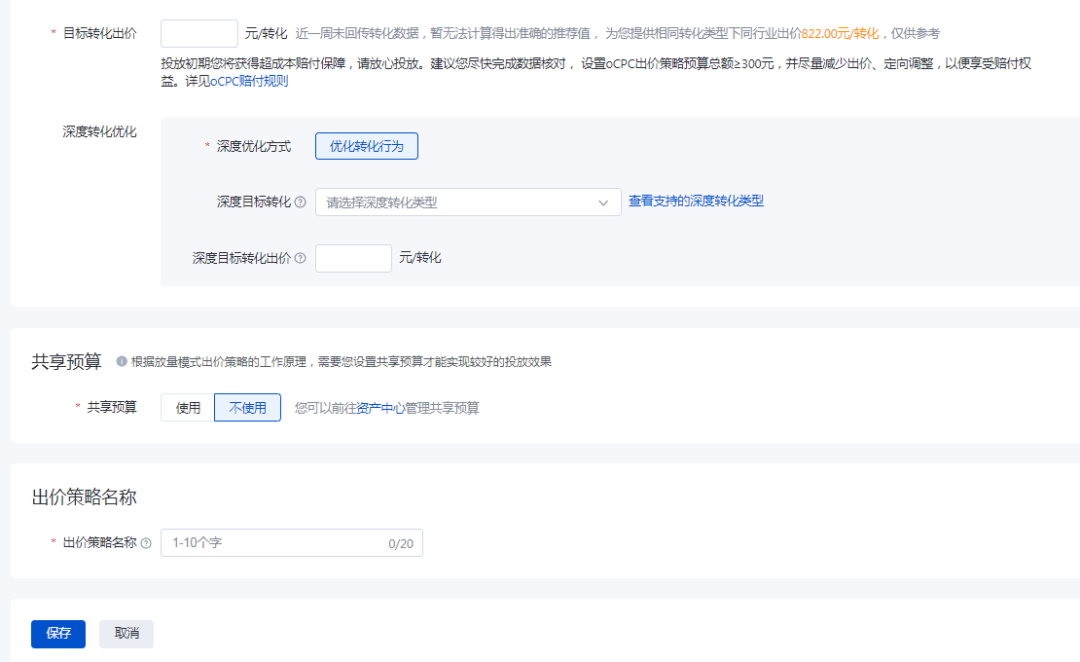Select 不使用 for shared budget
Screen dimensions: 1080x662
click(x=247, y=408)
